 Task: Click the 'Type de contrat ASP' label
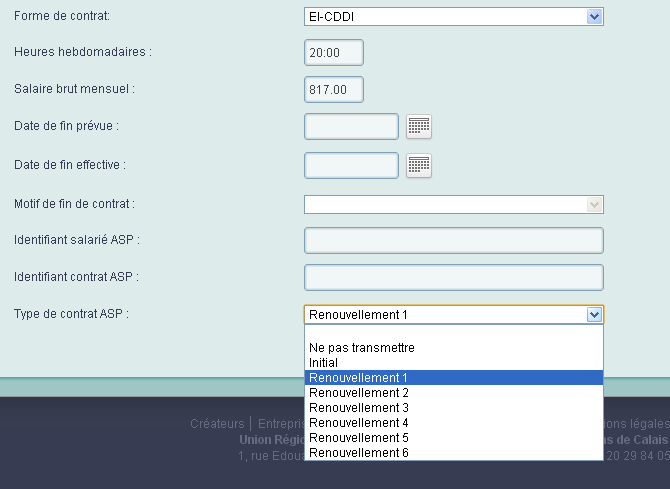coord(71,314)
